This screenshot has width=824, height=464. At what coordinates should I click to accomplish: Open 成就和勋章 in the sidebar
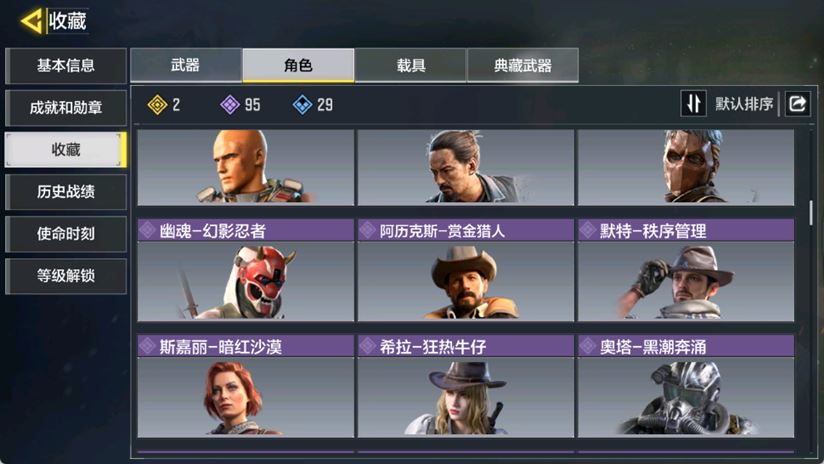pyautogui.click(x=66, y=108)
